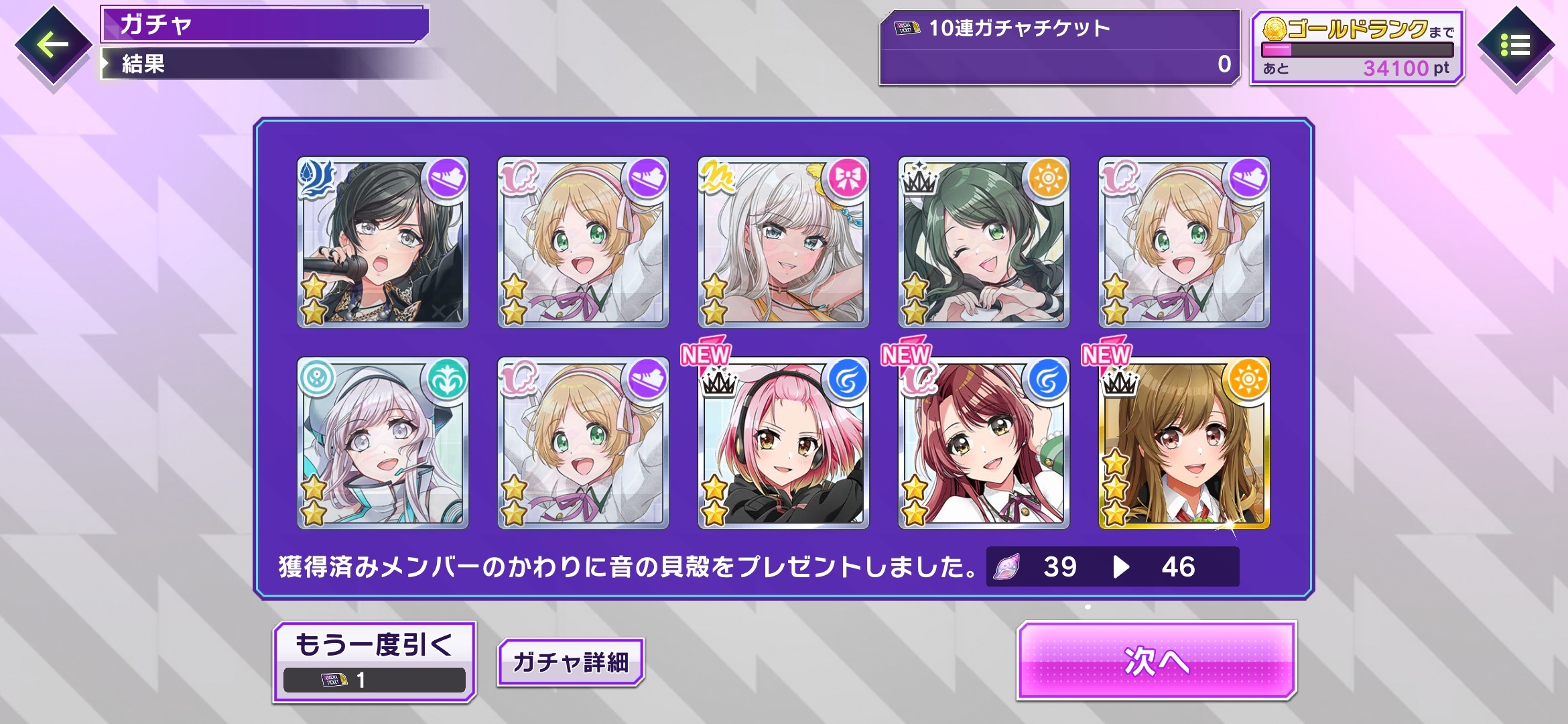Image resolution: width=1568 pixels, height=724 pixels.
Task: Tap the pink ribbon attribute icon
Action: point(848,179)
